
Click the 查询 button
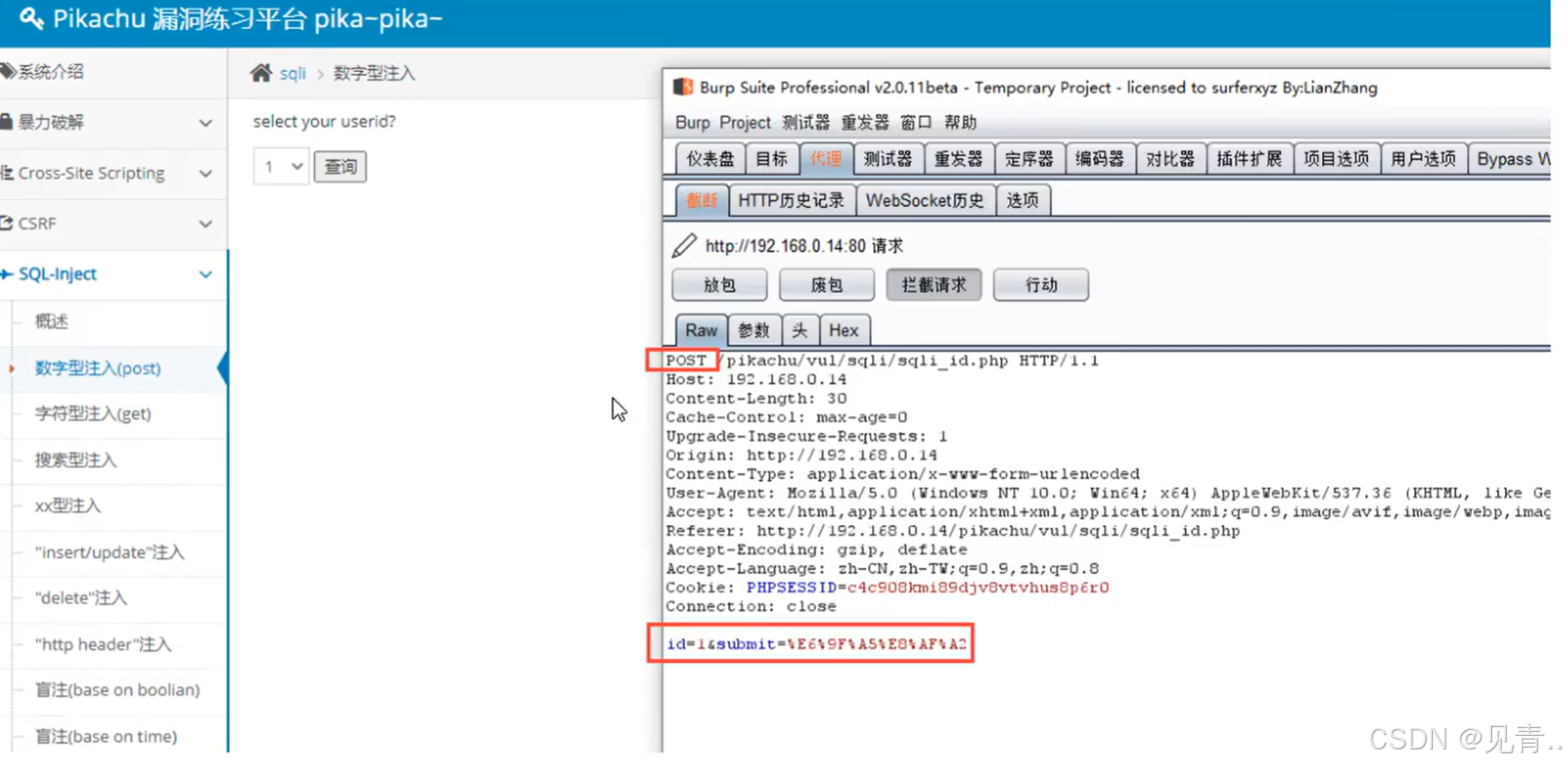click(x=340, y=166)
